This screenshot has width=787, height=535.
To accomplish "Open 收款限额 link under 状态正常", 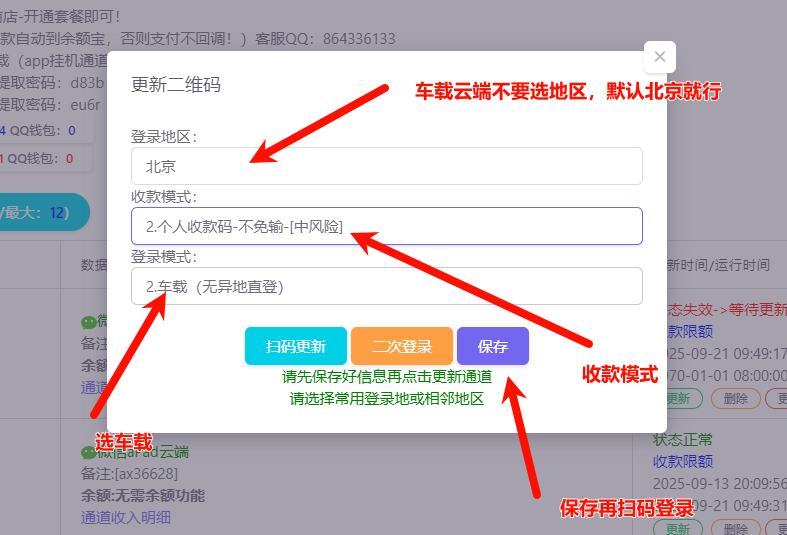I will [683, 461].
